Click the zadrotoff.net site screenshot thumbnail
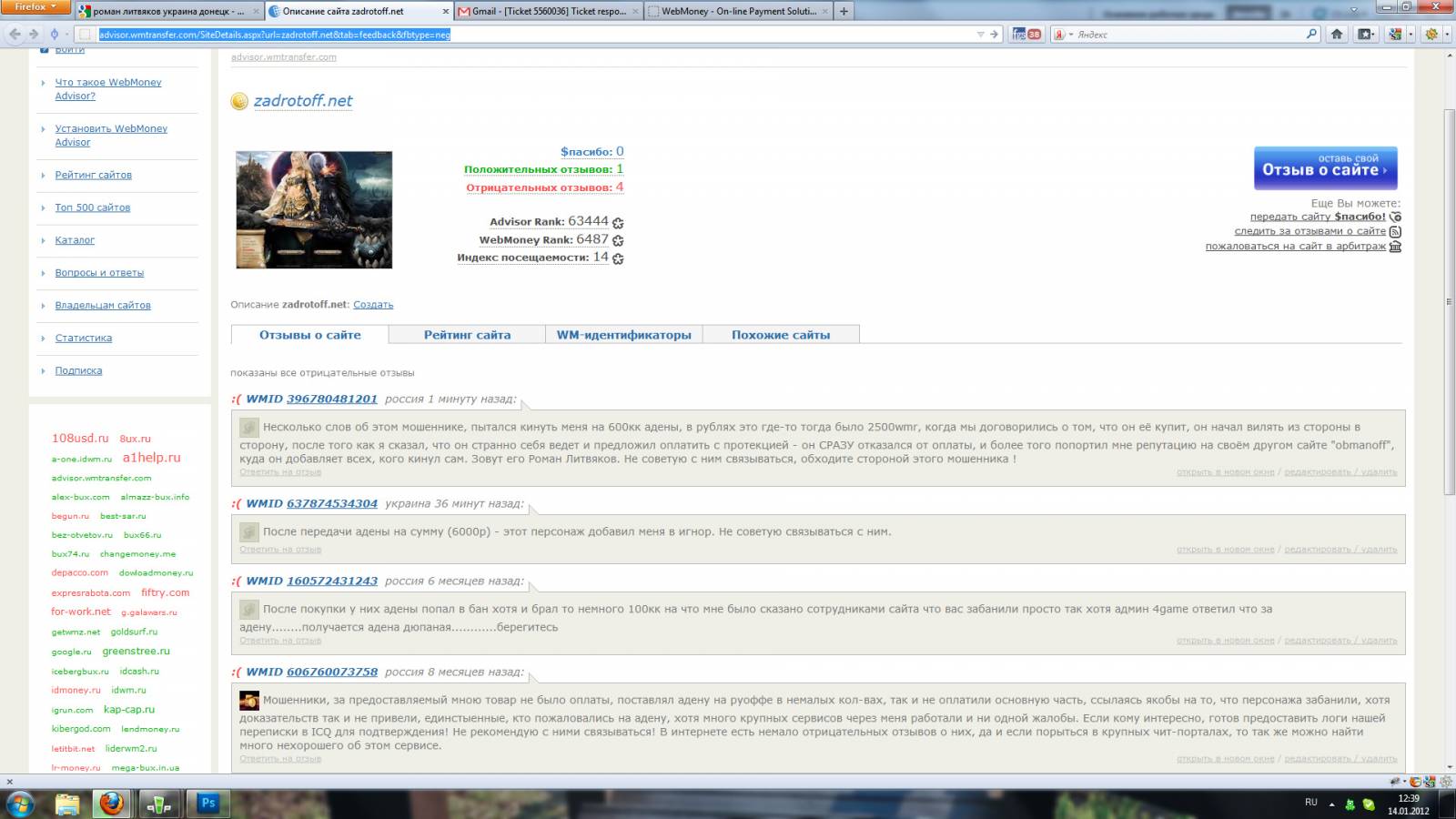Image resolution: width=1456 pixels, height=819 pixels. click(314, 209)
